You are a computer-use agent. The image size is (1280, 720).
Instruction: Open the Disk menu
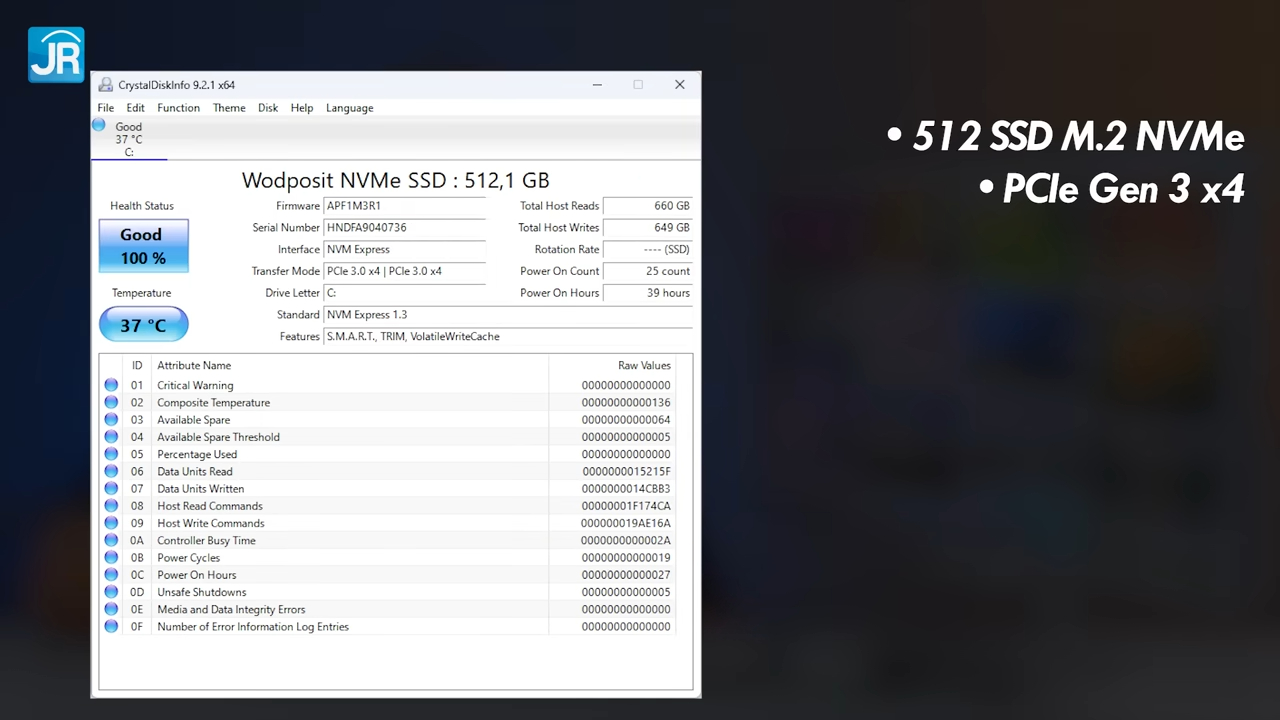click(x=268, y=108)
